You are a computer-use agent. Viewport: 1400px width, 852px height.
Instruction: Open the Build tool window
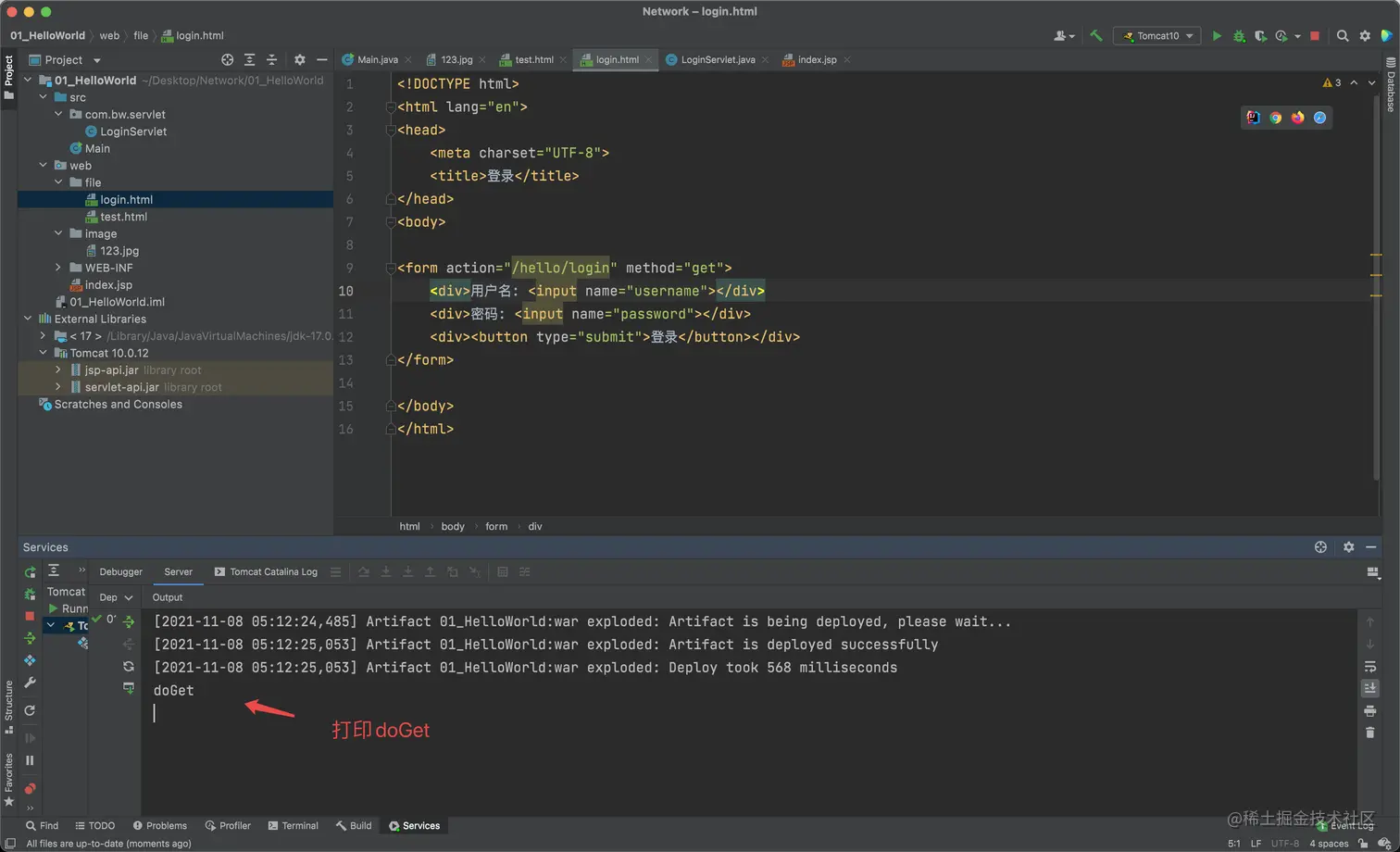tap(354, 826)
